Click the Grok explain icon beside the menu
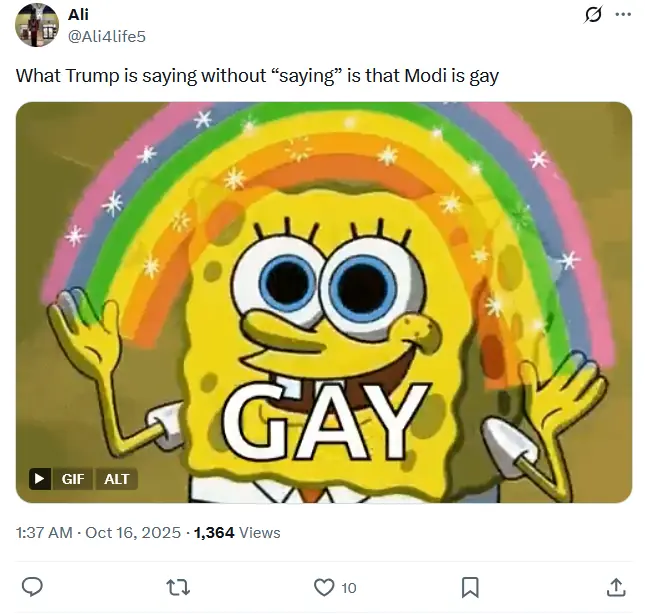Image resolution: width=645 pixels, height=614 pixels. pyautogui.click(x=593, y=15)
